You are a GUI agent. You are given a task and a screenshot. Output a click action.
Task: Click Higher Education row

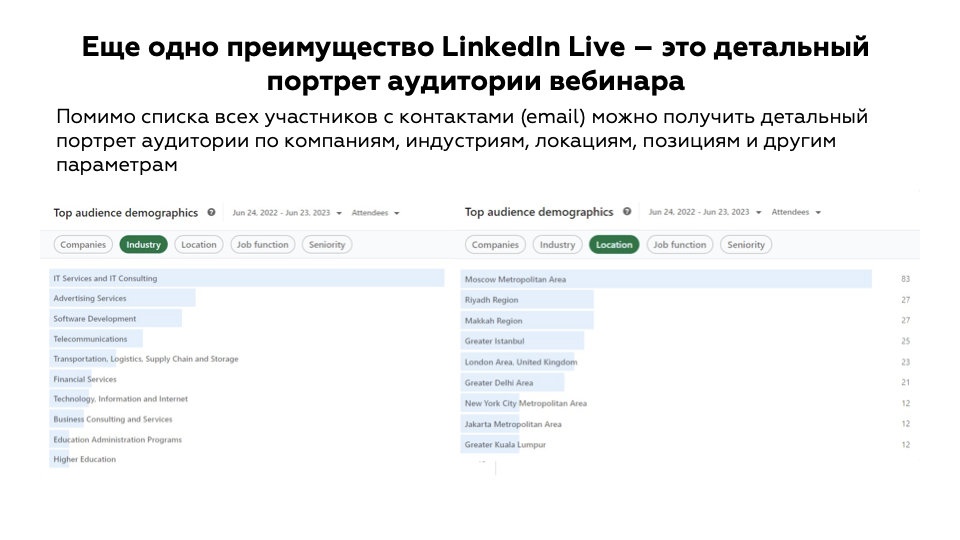pos(84,459)
